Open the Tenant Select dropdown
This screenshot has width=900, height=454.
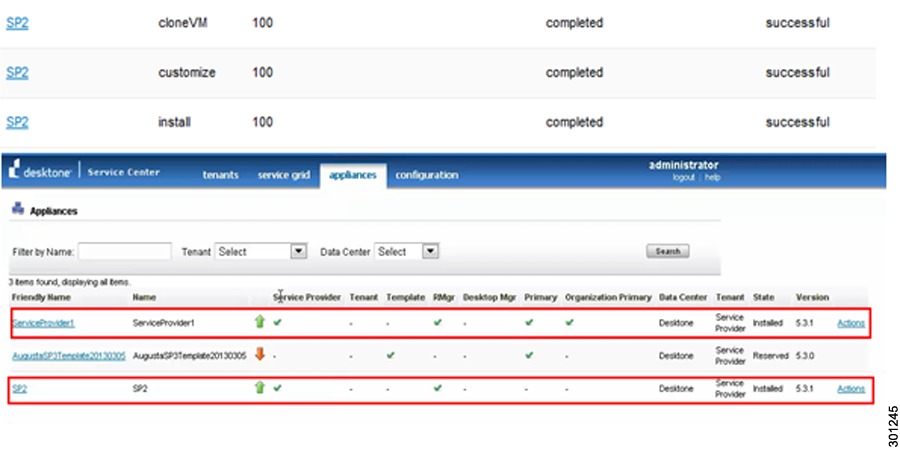click(261, 251)
